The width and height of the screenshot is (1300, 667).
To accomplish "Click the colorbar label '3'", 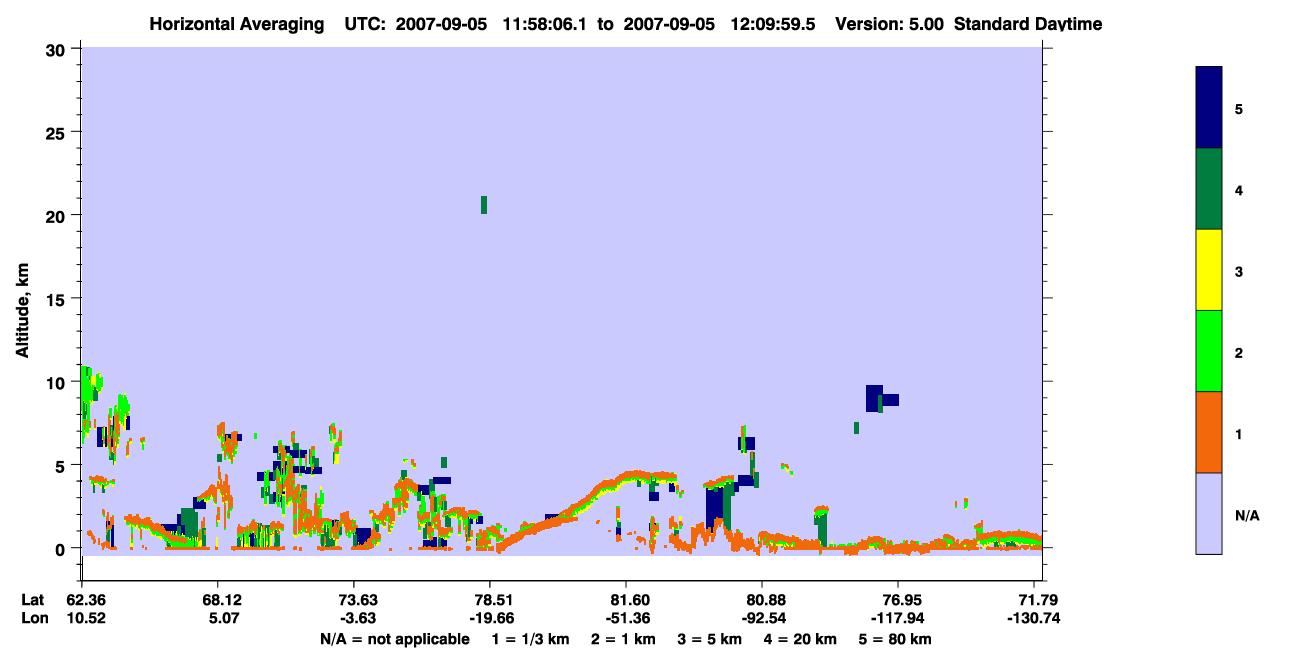I will tap(1239, 271).
